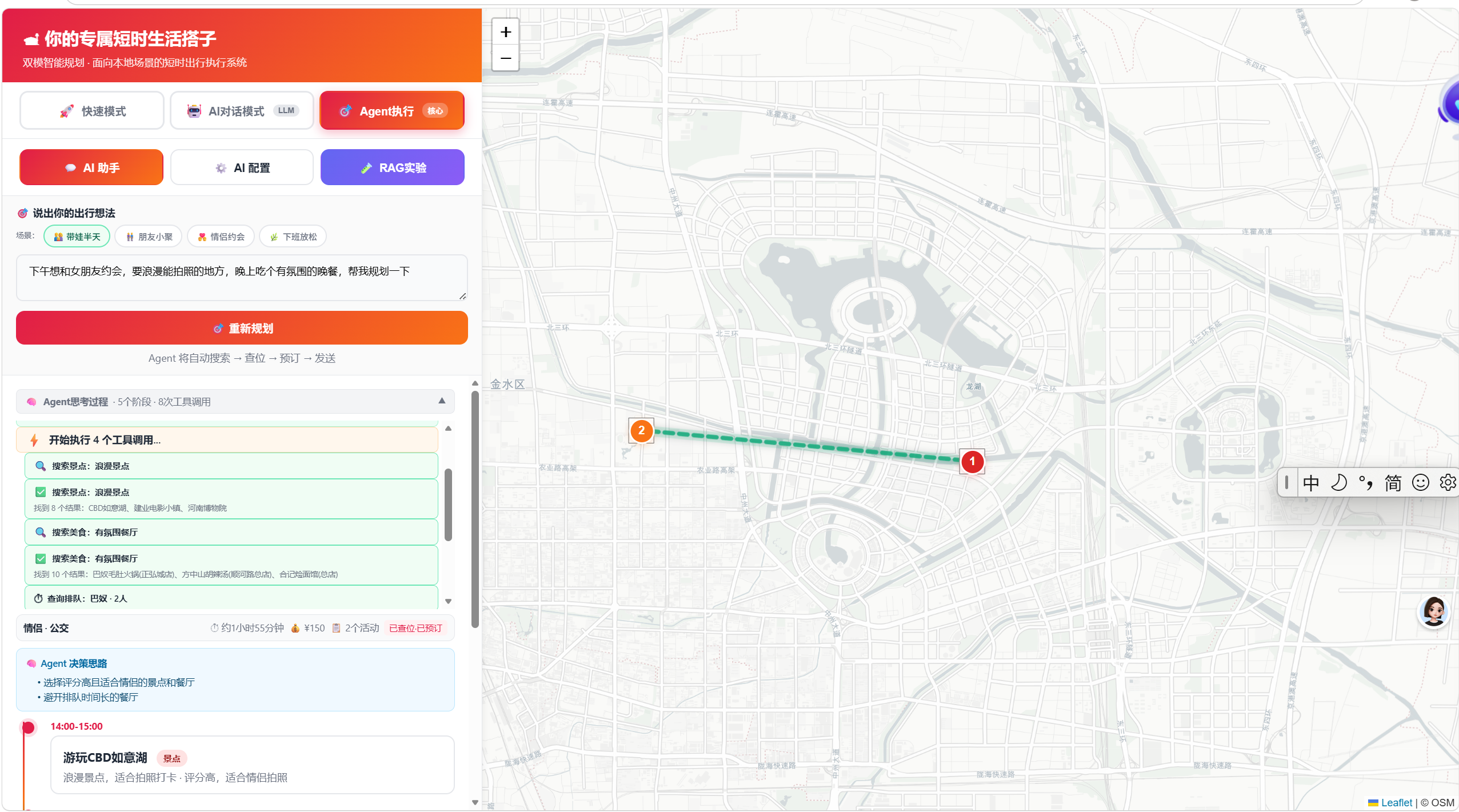Viewport: 1459px width, 812px height.
Task: Switch to 快速模式 tab
Action: (92, 111)
